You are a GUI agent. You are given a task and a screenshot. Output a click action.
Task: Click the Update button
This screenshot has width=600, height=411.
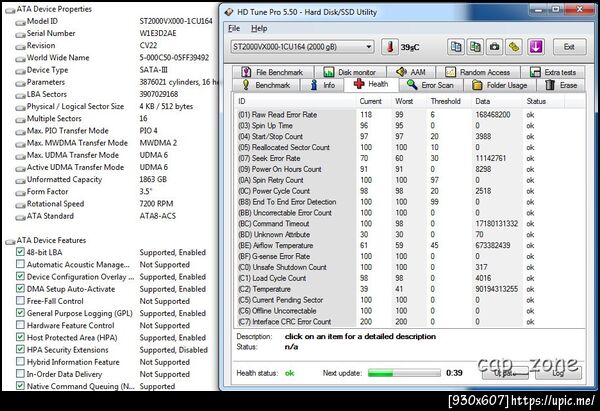(x=505, y=373)
